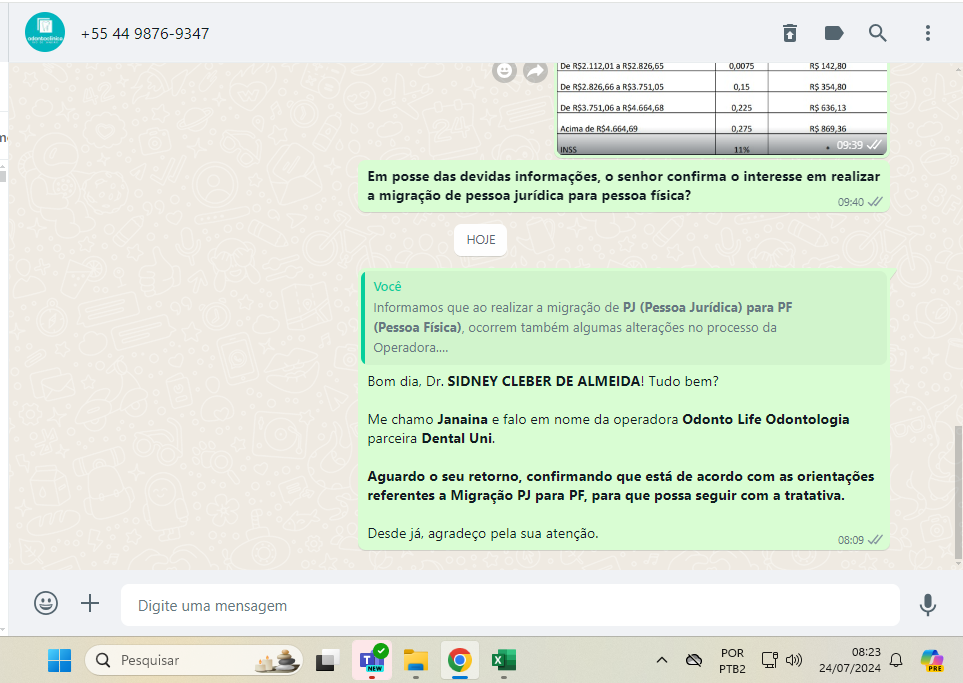Open the notifications bell
The image size is (963, 683).
[896, 660]
